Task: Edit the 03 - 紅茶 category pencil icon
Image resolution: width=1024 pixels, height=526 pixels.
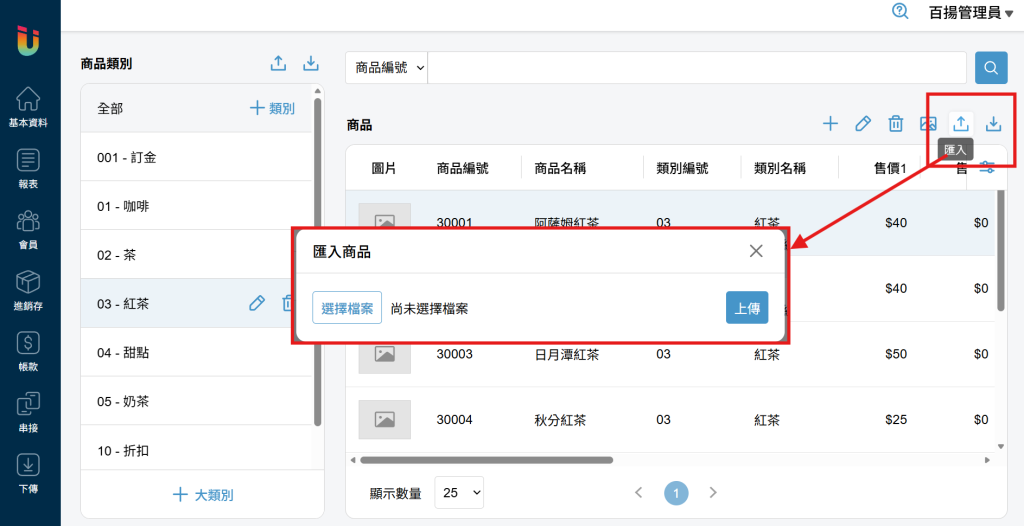Action: [257, 303]
